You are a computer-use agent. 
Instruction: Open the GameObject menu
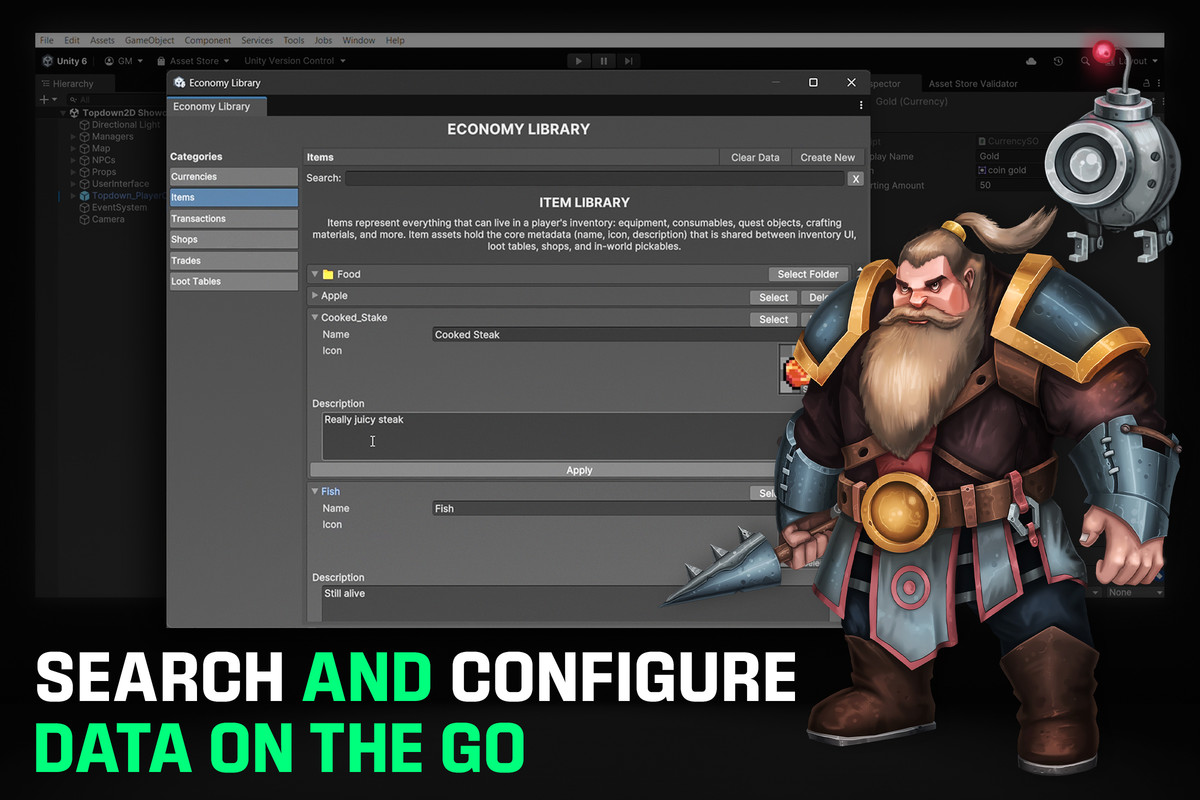click(149, 40)
